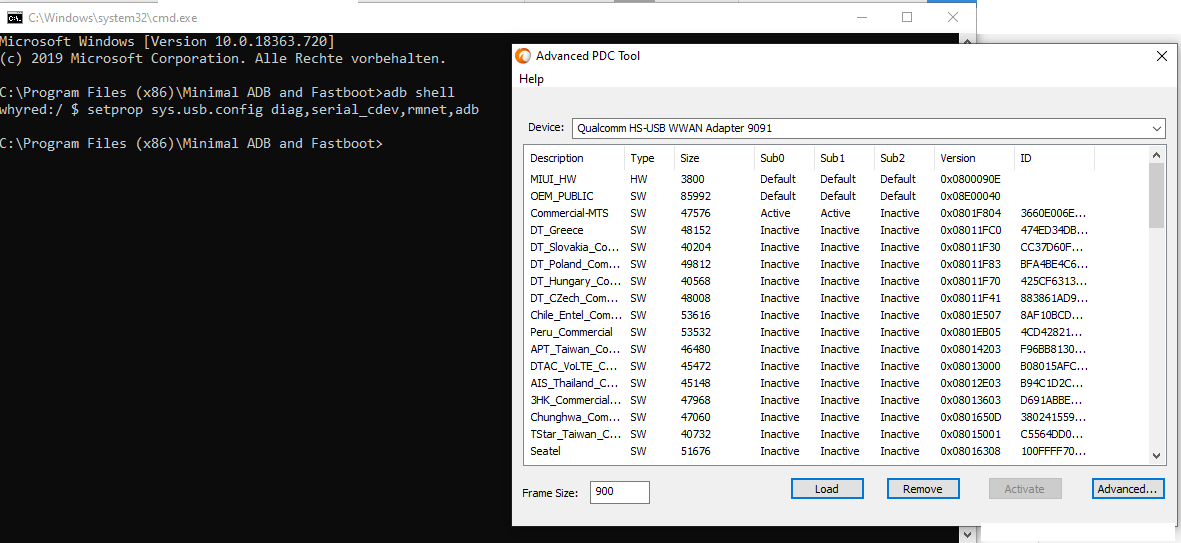
Task: Minimize the cmd.exe window
Action: click(x=861, y=17)
